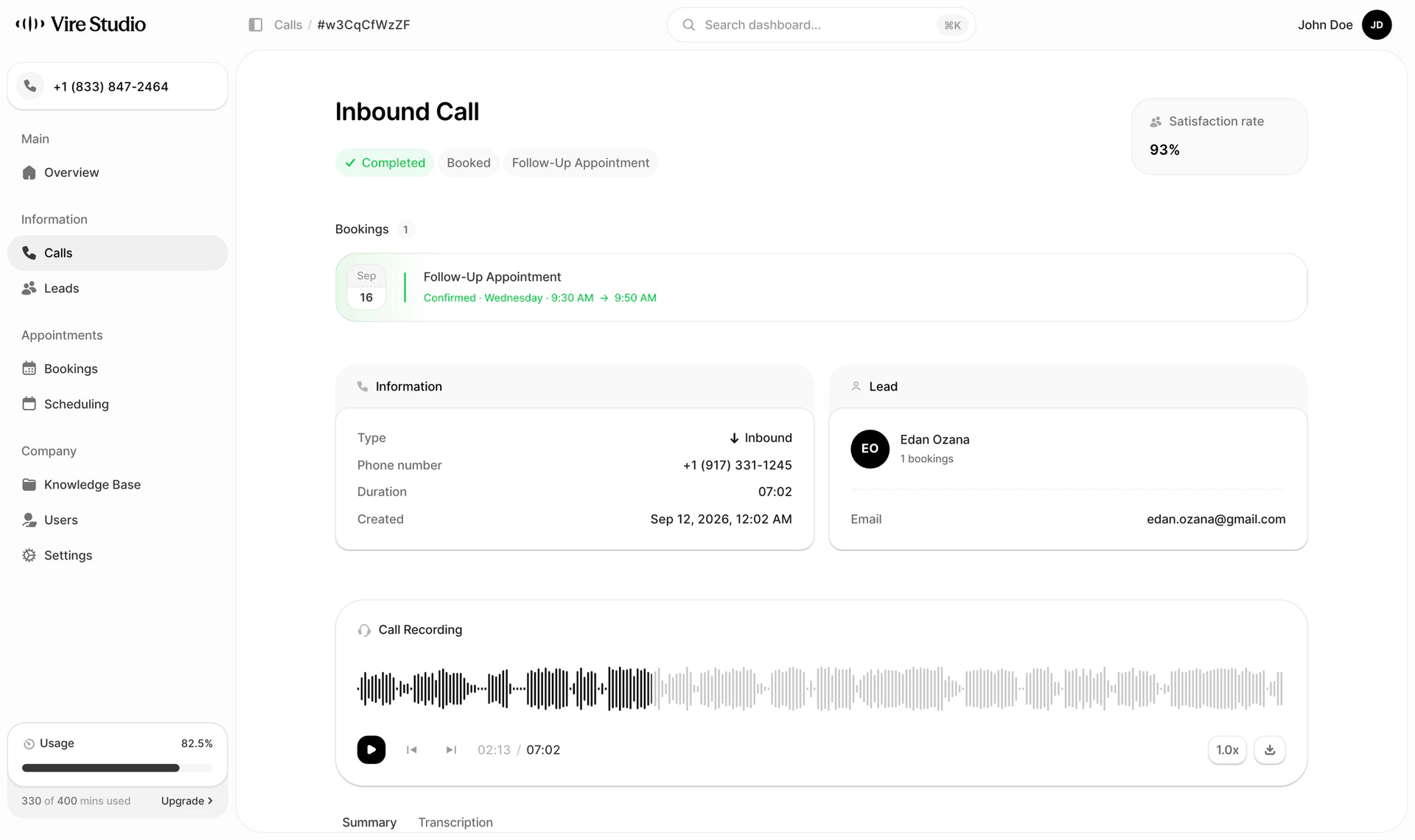Click breadcrumb ID #w3CqCfWzZF
Screen dimensions: 1415x840
click(363, 25)
